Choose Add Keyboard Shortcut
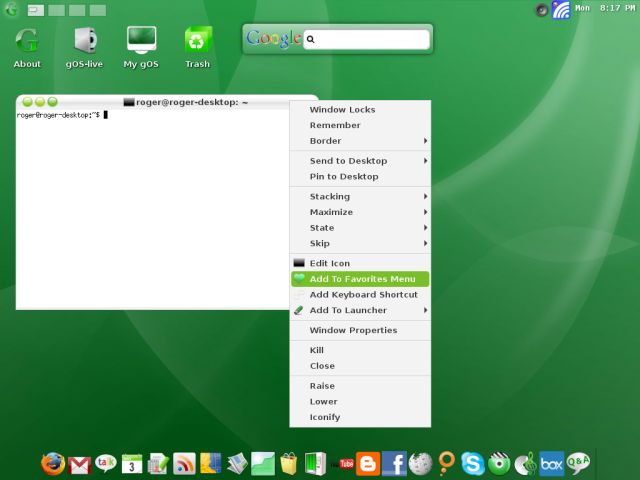 click(x=360, y=295)
